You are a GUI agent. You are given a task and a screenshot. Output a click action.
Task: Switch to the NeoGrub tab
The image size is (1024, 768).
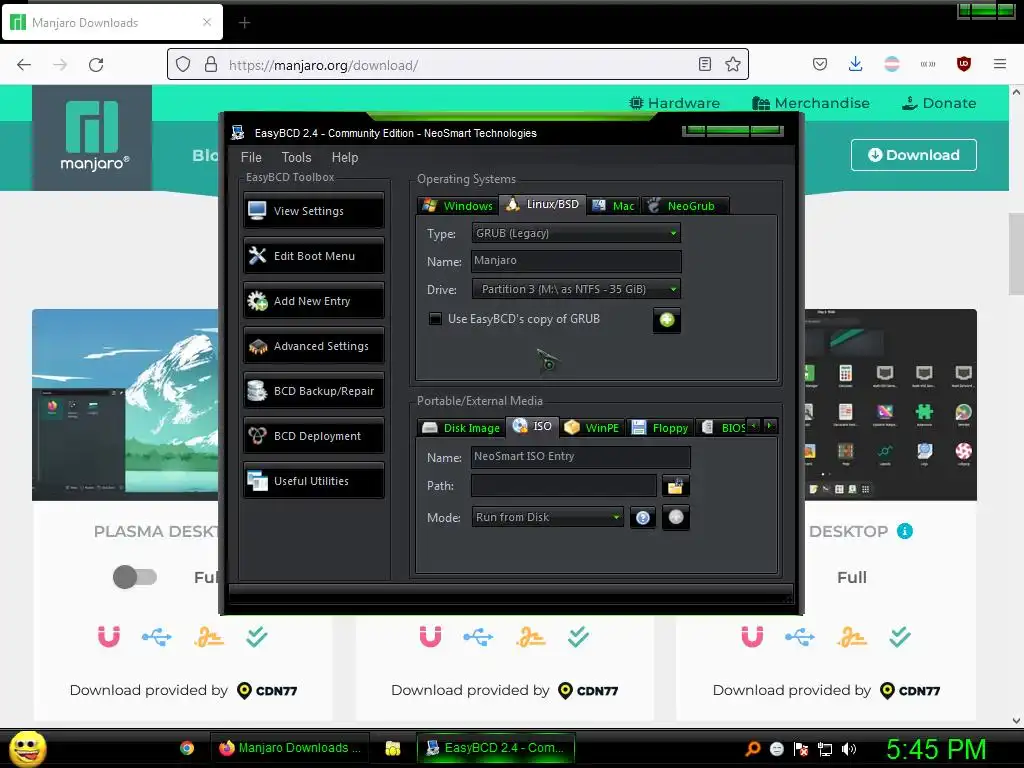click(x=685, y=206)
